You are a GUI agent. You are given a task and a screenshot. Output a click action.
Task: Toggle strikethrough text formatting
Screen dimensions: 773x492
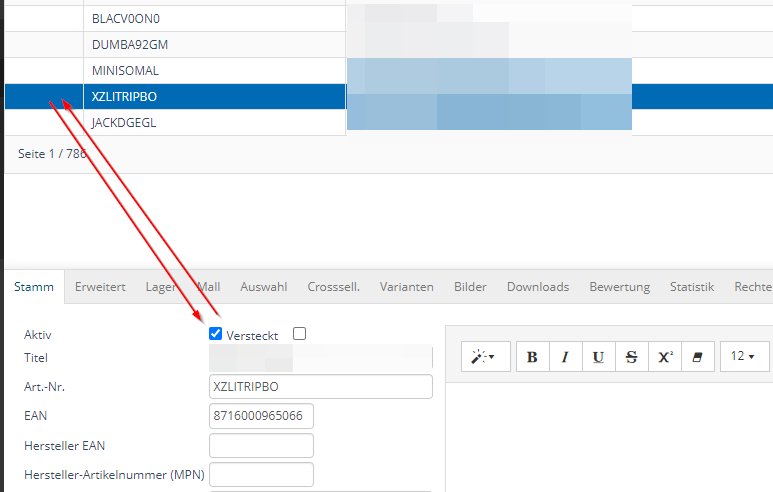pyautogui.click(x=630, y=357)
